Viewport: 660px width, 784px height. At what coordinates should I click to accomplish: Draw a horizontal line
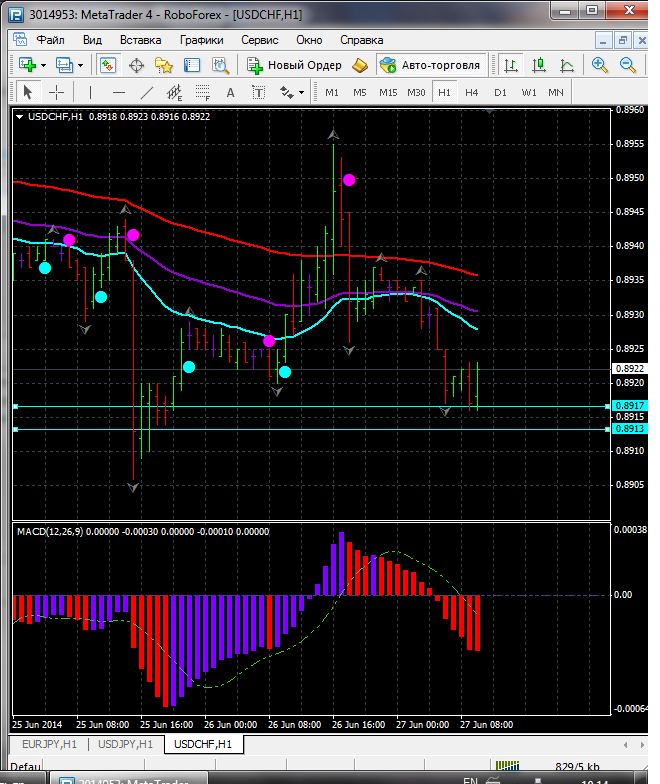(x=118, y=92)
